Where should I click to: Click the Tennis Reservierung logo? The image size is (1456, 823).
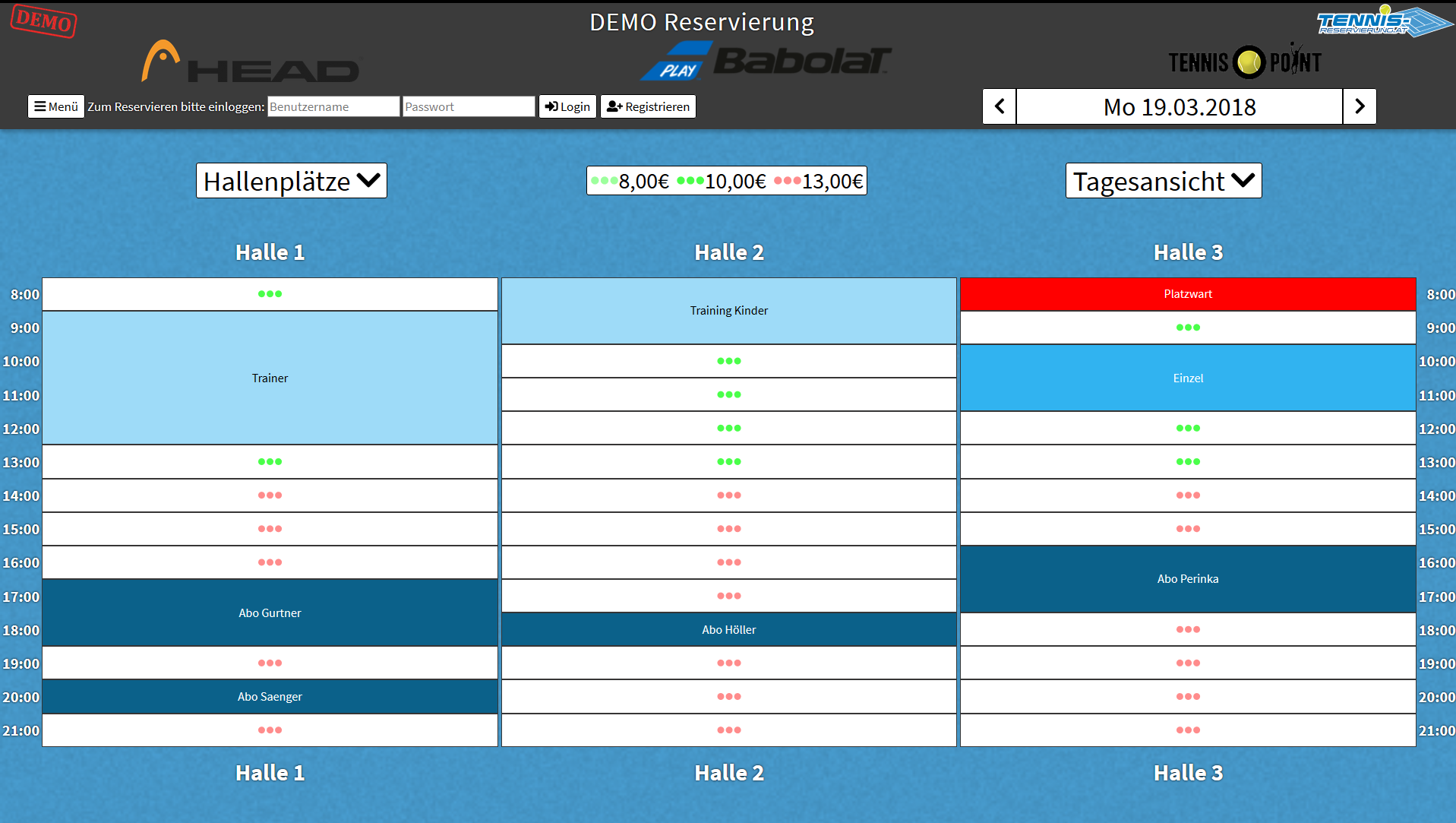pos(1382,22)
